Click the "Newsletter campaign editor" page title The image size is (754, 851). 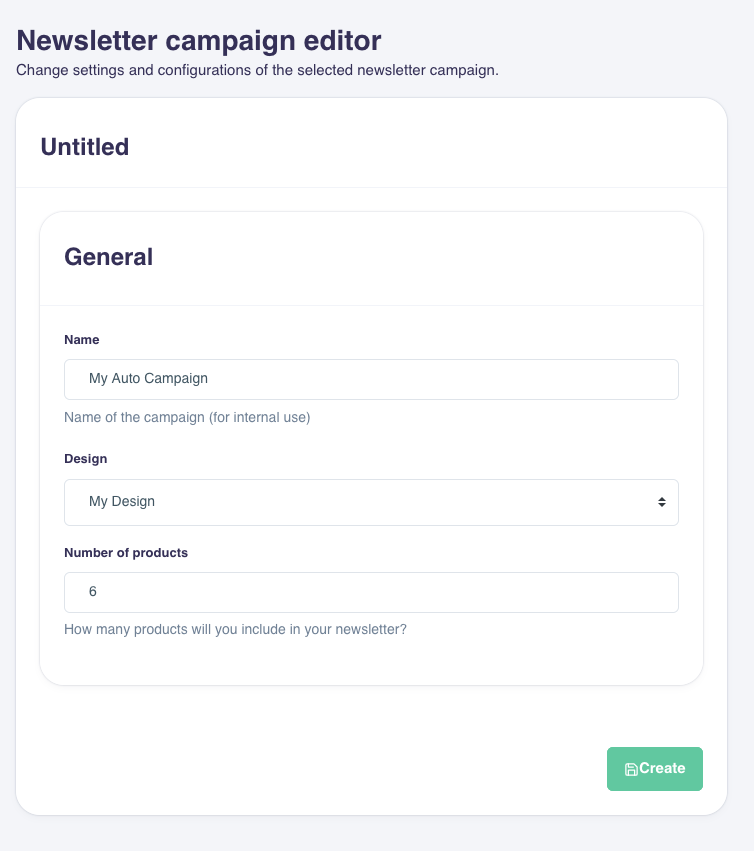pos(199,41)
